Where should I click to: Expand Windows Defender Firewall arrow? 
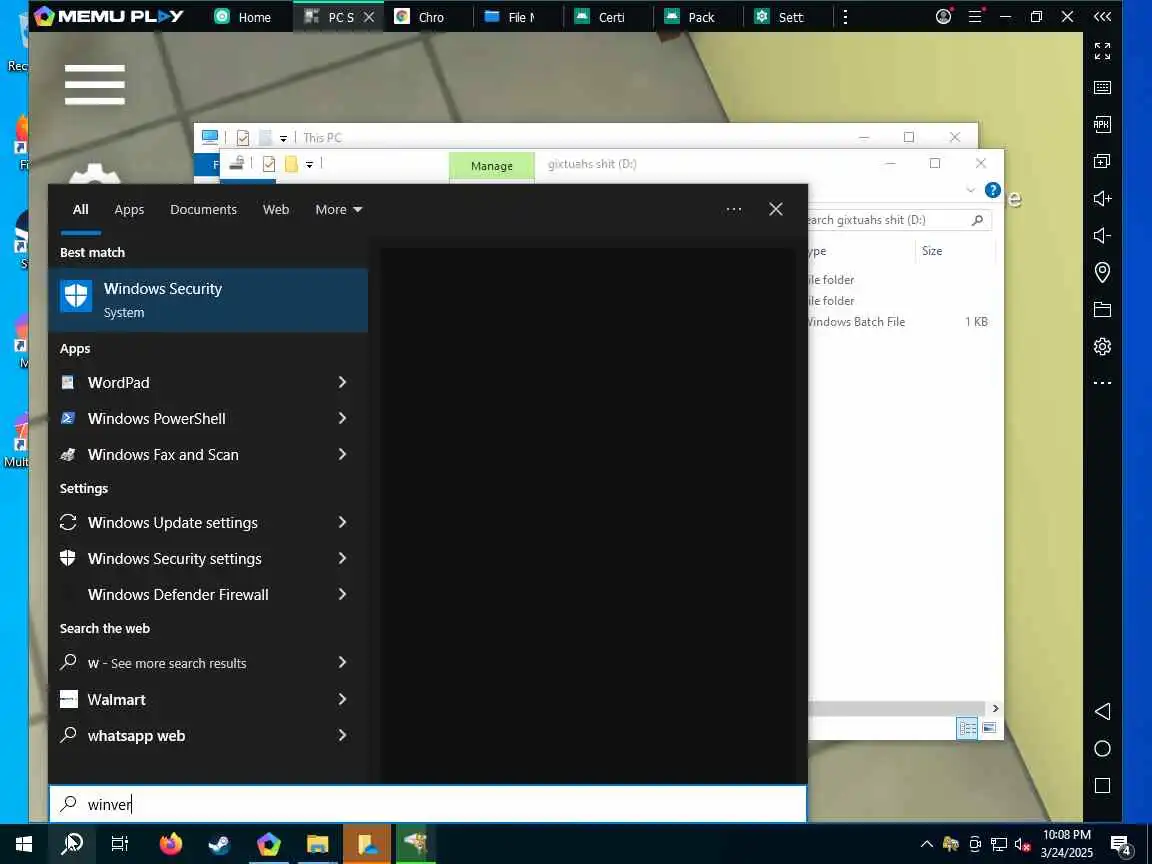(x=342, y=594)
